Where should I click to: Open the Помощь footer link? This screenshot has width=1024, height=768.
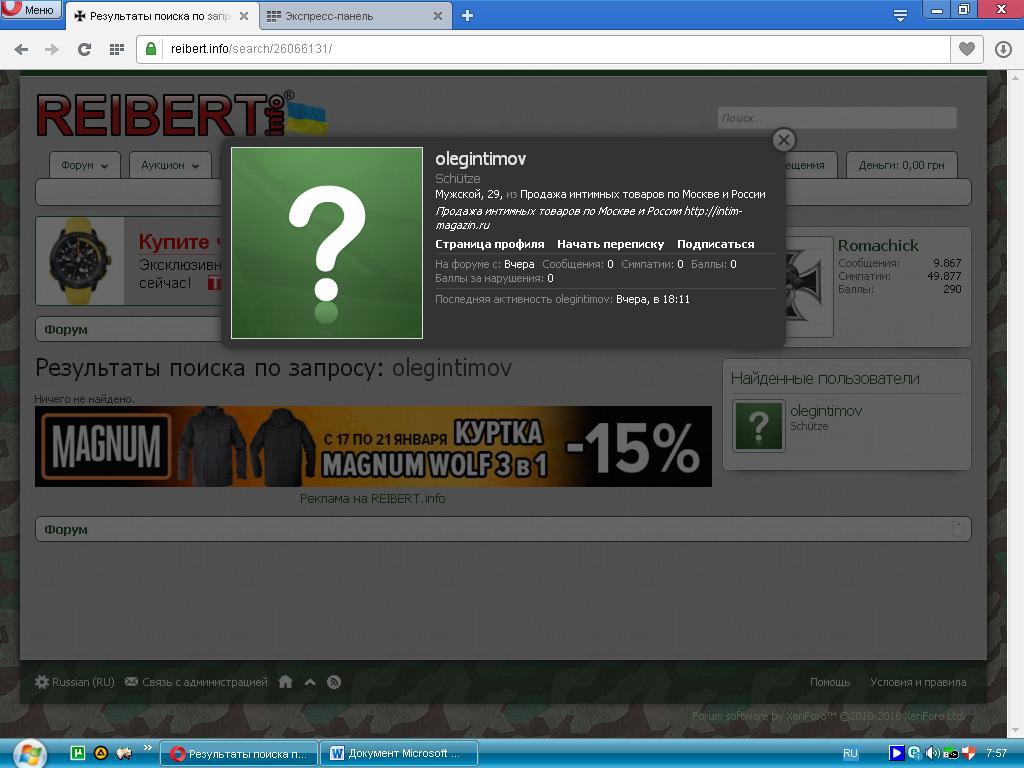point(830,682)
